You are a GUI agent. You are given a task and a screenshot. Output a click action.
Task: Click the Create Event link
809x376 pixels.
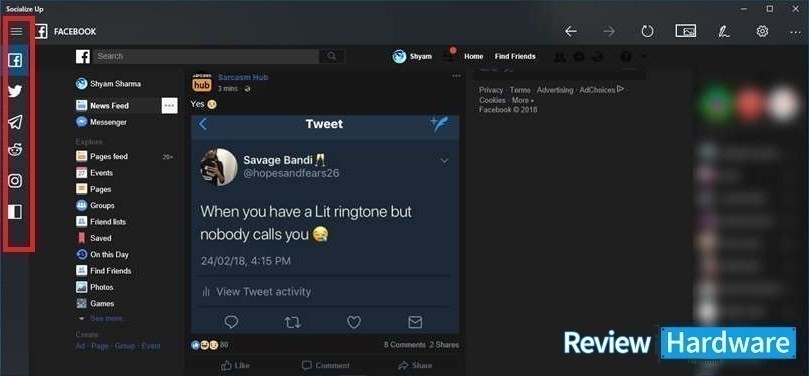151,346
